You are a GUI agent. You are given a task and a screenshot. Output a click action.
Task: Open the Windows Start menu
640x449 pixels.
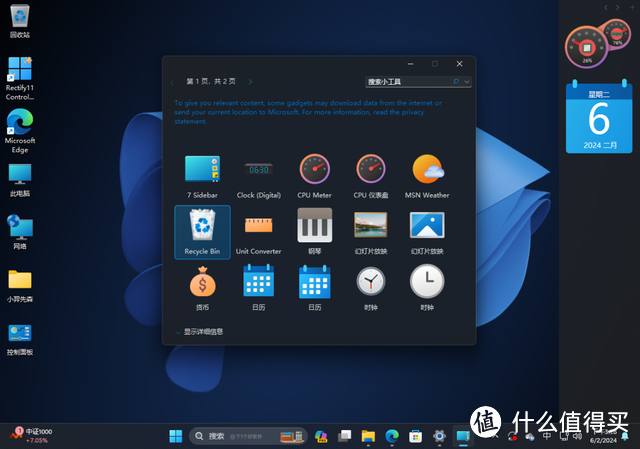[176, 436]
